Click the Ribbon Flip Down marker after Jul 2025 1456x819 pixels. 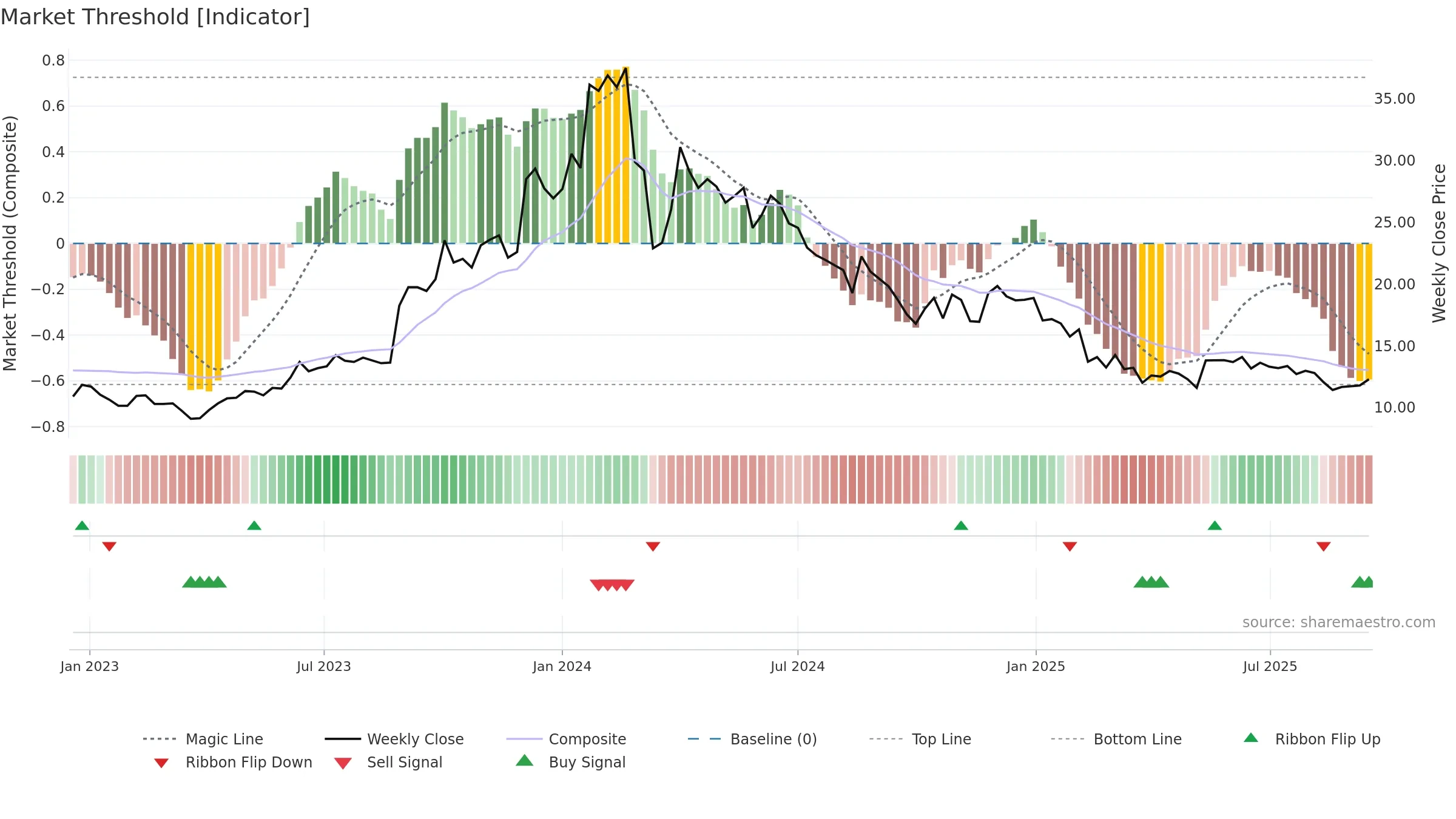point(1324,547)
